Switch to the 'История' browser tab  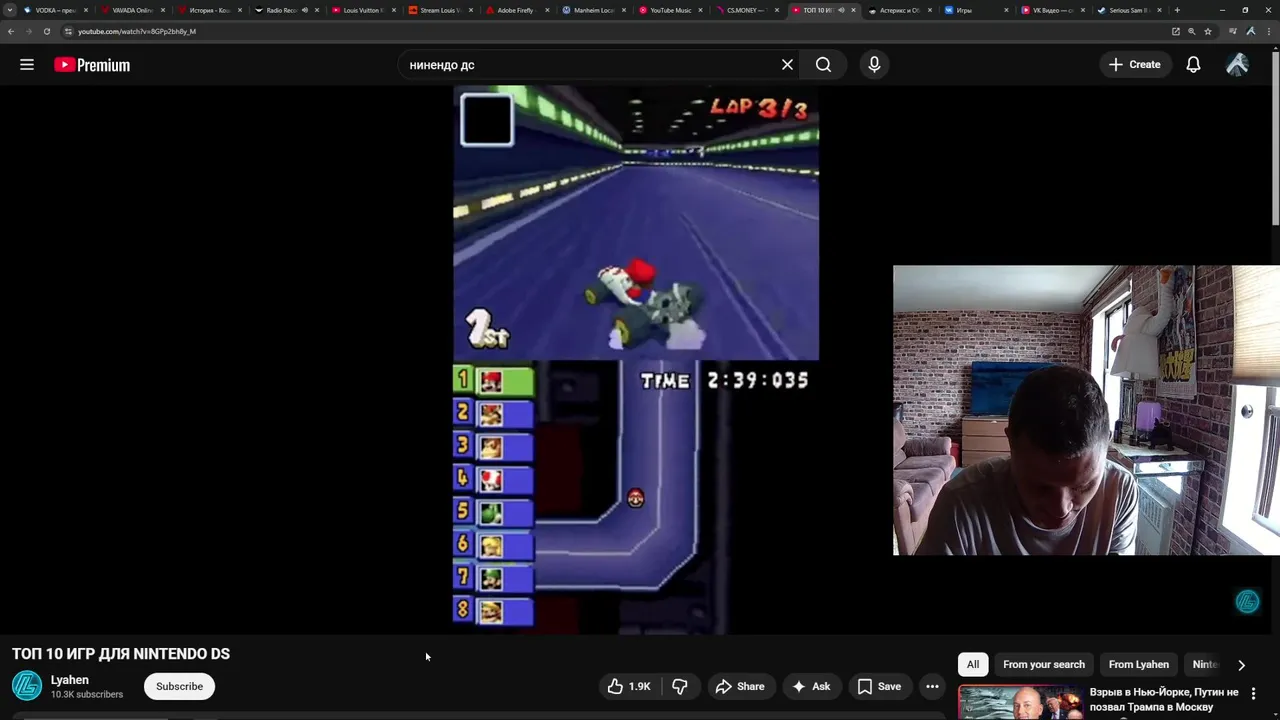click(x=209, y=10)
